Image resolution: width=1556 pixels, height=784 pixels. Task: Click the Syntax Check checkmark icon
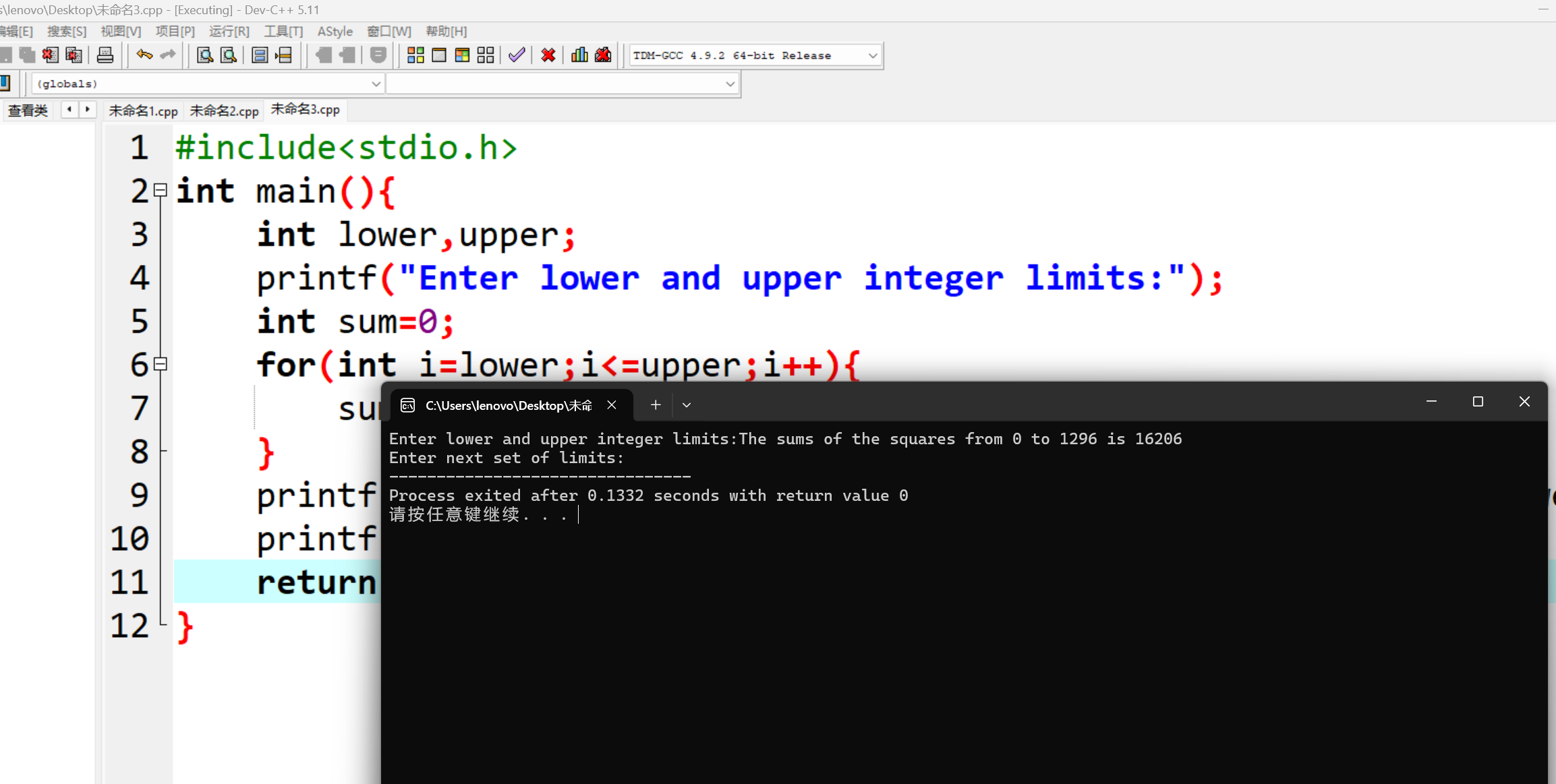click(x=517, y=55)
